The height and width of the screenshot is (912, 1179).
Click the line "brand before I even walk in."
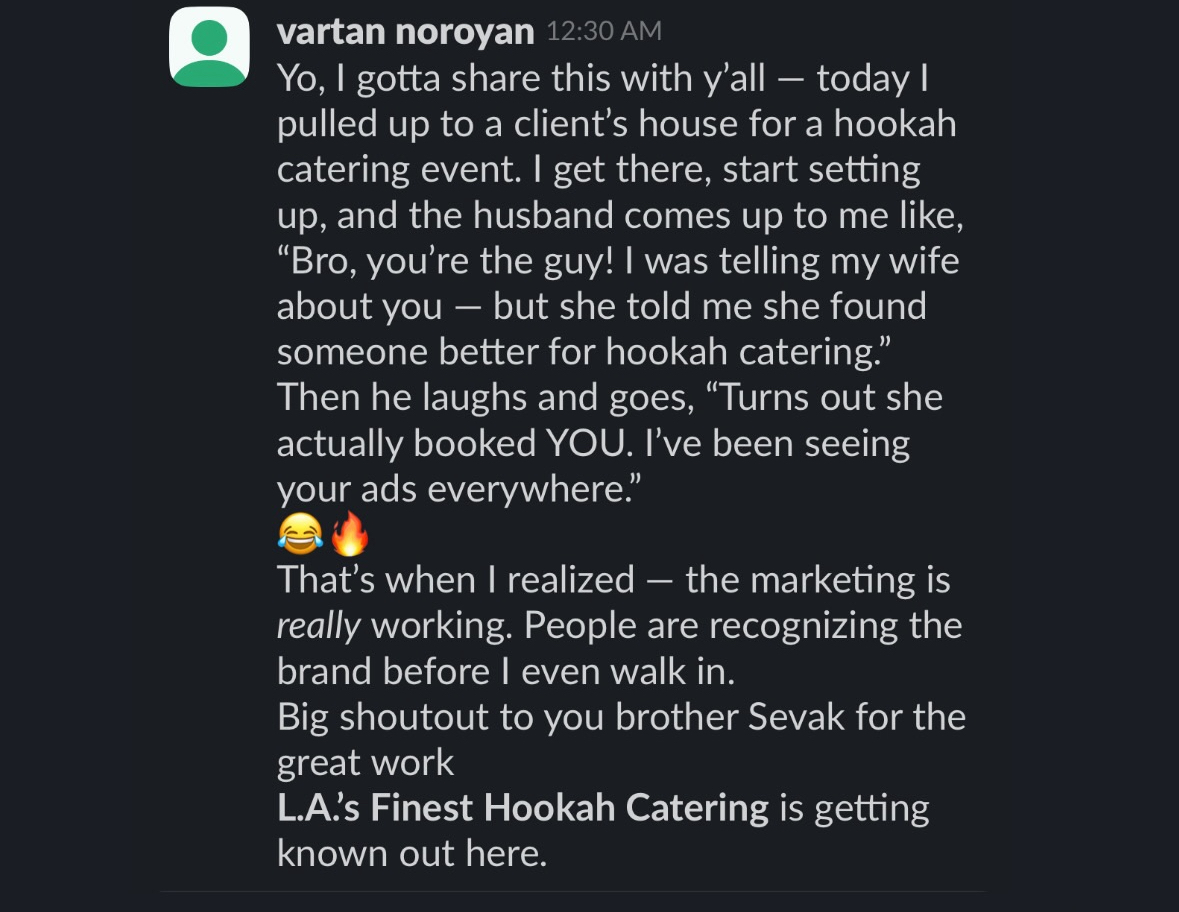pyautogui.click(x=505, y=671)
